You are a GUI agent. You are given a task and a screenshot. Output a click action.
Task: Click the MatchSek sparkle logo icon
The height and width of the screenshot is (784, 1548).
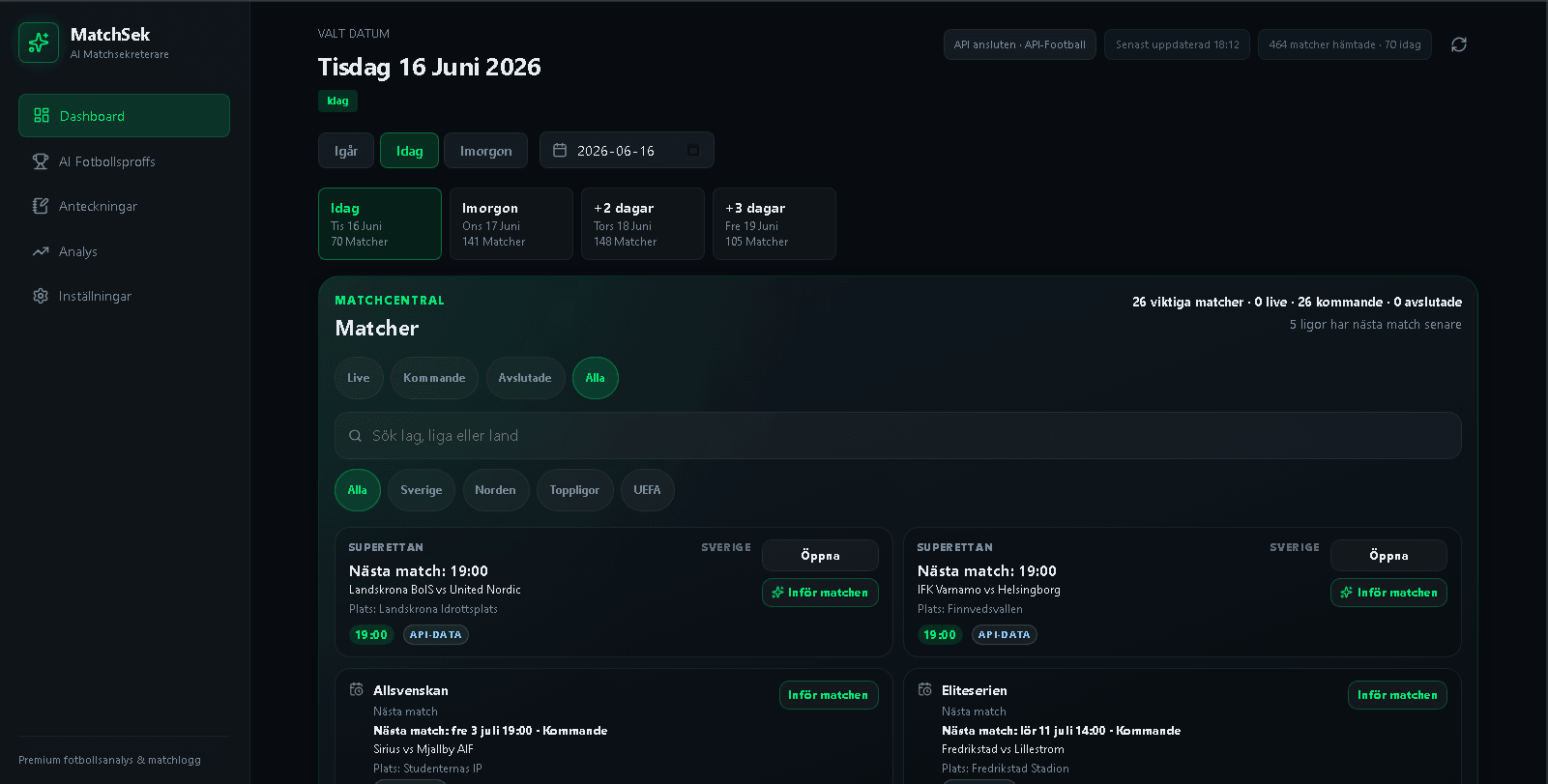(x=39, y=43)
